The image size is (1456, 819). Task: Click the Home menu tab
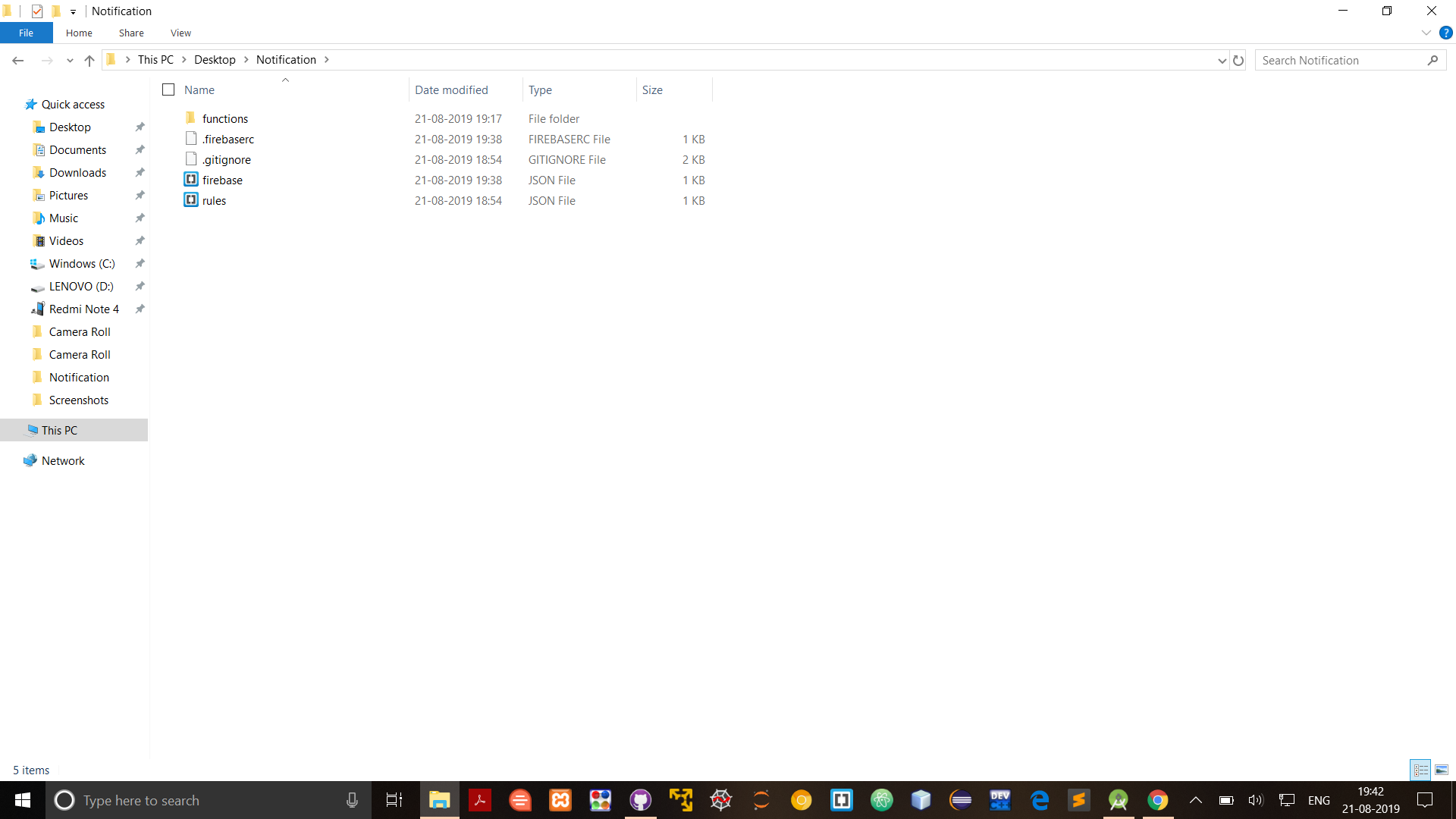(78, 33)
